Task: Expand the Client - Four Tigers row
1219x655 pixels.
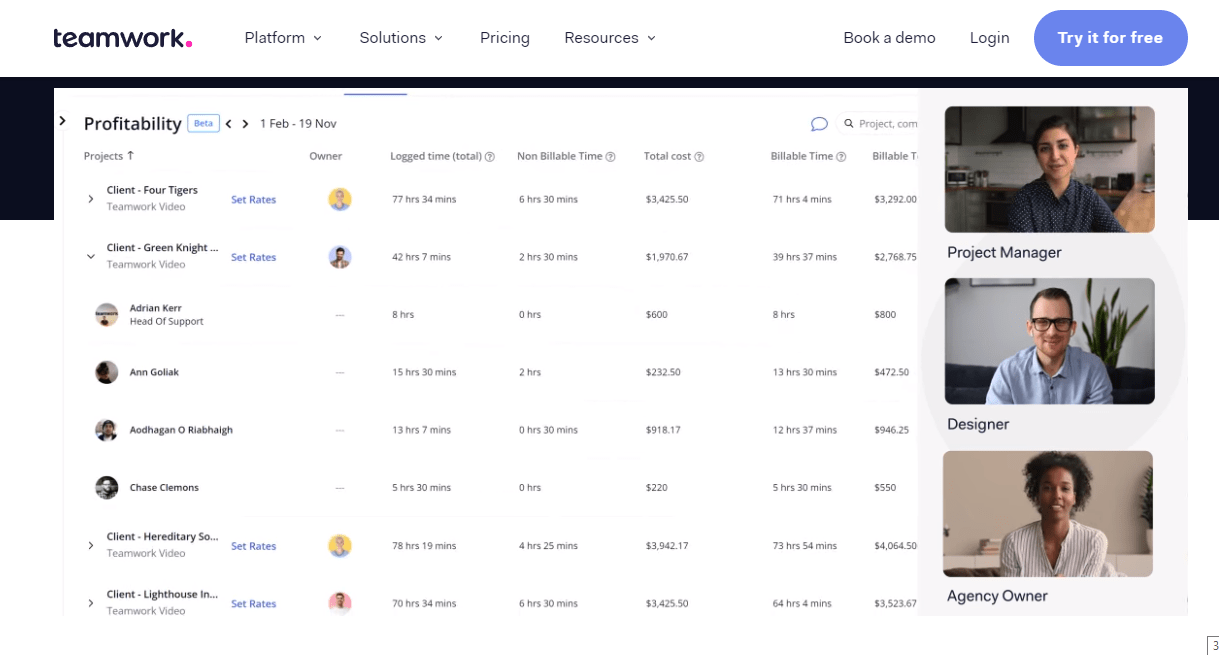Action: tap(91, 199)
